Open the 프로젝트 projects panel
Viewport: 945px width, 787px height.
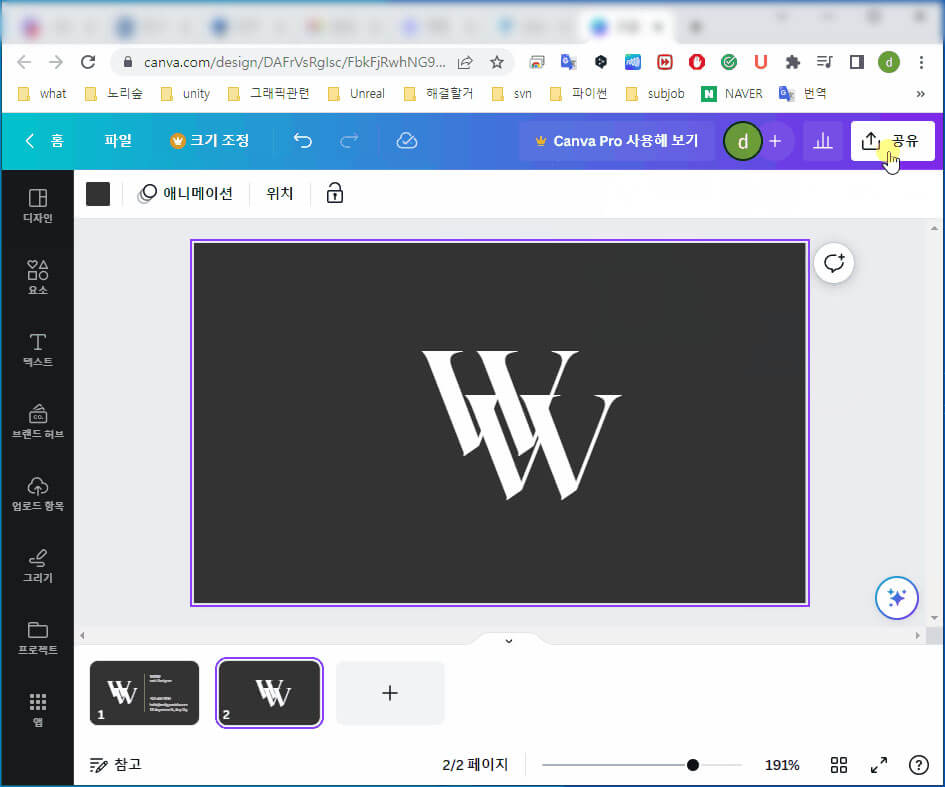pyautogui.click(x=37, y=638)
